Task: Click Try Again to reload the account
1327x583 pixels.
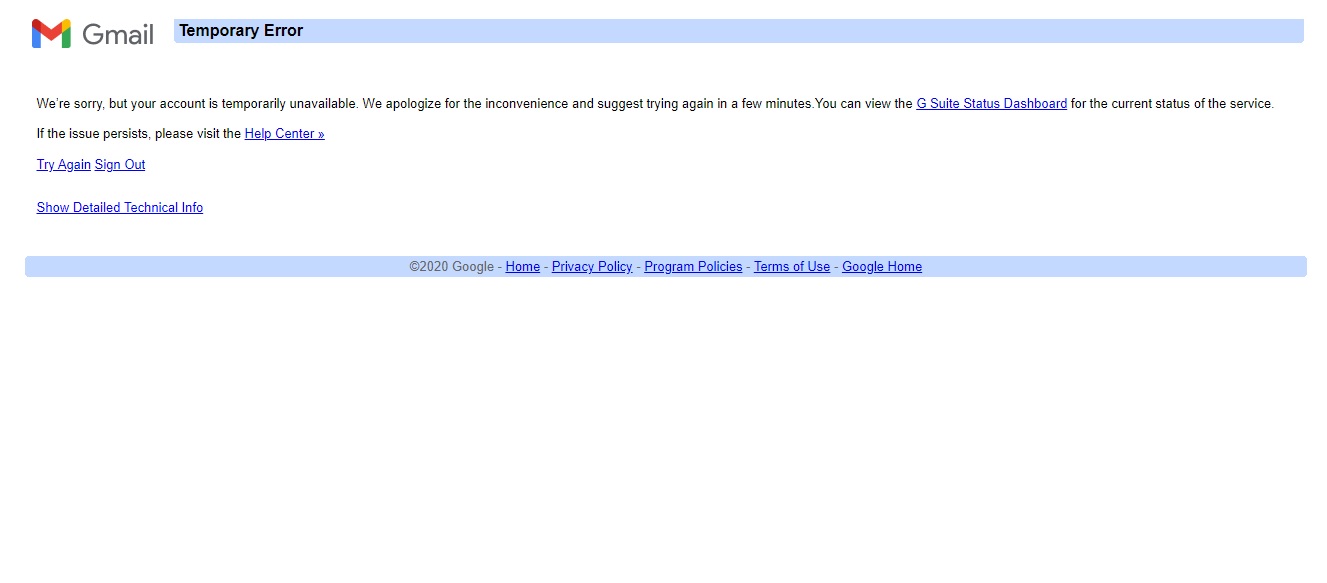Action: (63, 165)
